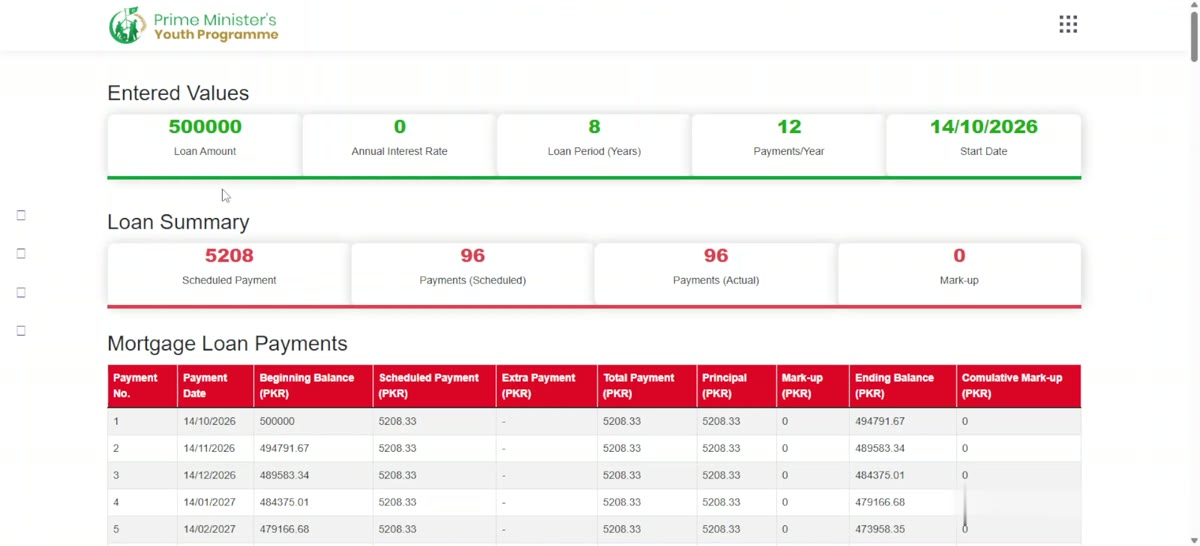
Task: Click beginning balance 489583.34 in row 3
Action: 284,476
